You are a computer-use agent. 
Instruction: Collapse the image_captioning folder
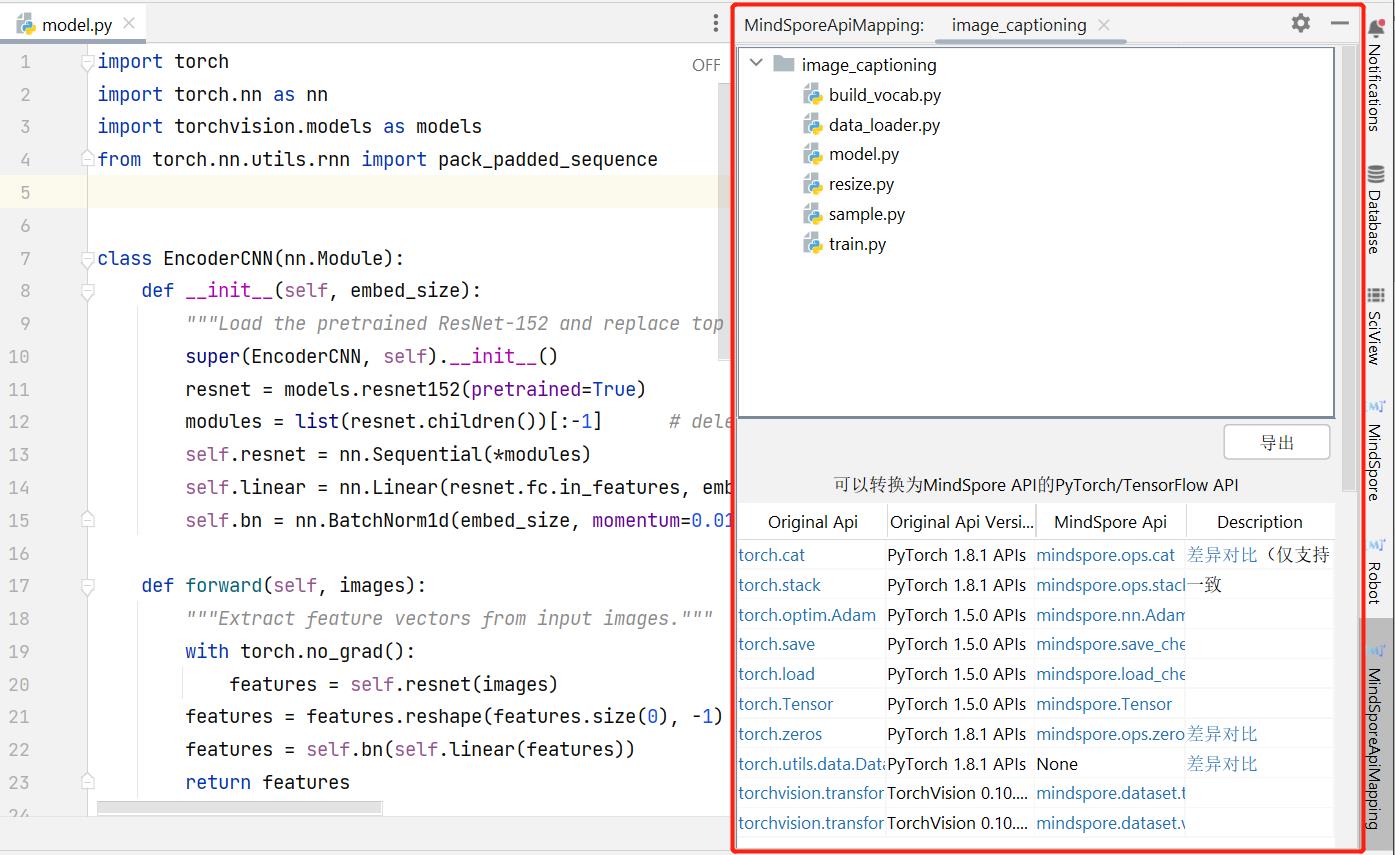(757, 64)
